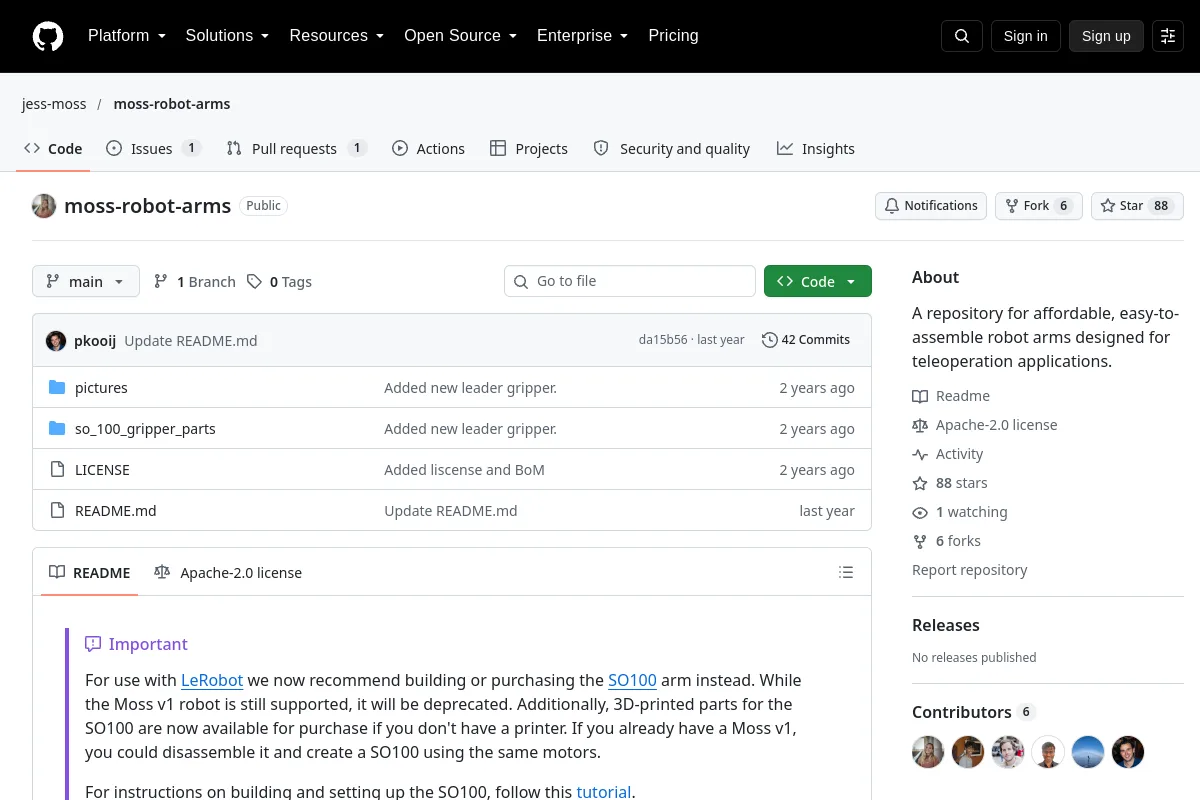The height and width of the screenshot is (800, 1200).
Task: Switch to the Apache-2.0 license README tab
Action: 228,573
